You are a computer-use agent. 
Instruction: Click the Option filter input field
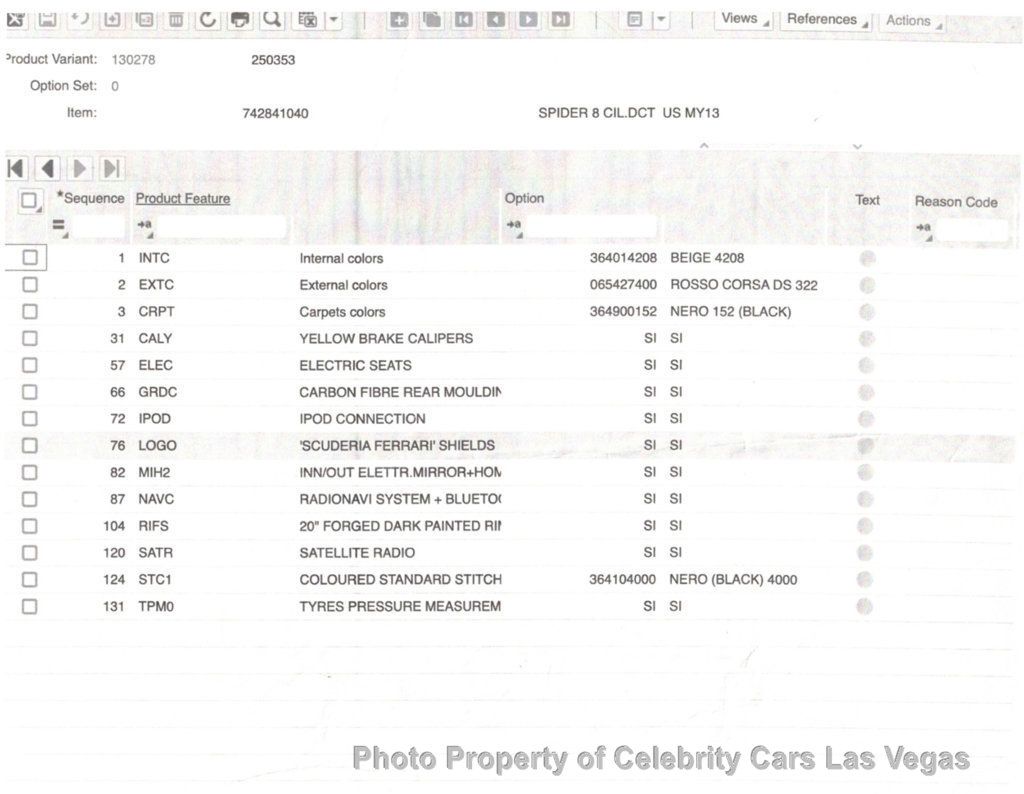pyautogui.click(x=590, y=226)
